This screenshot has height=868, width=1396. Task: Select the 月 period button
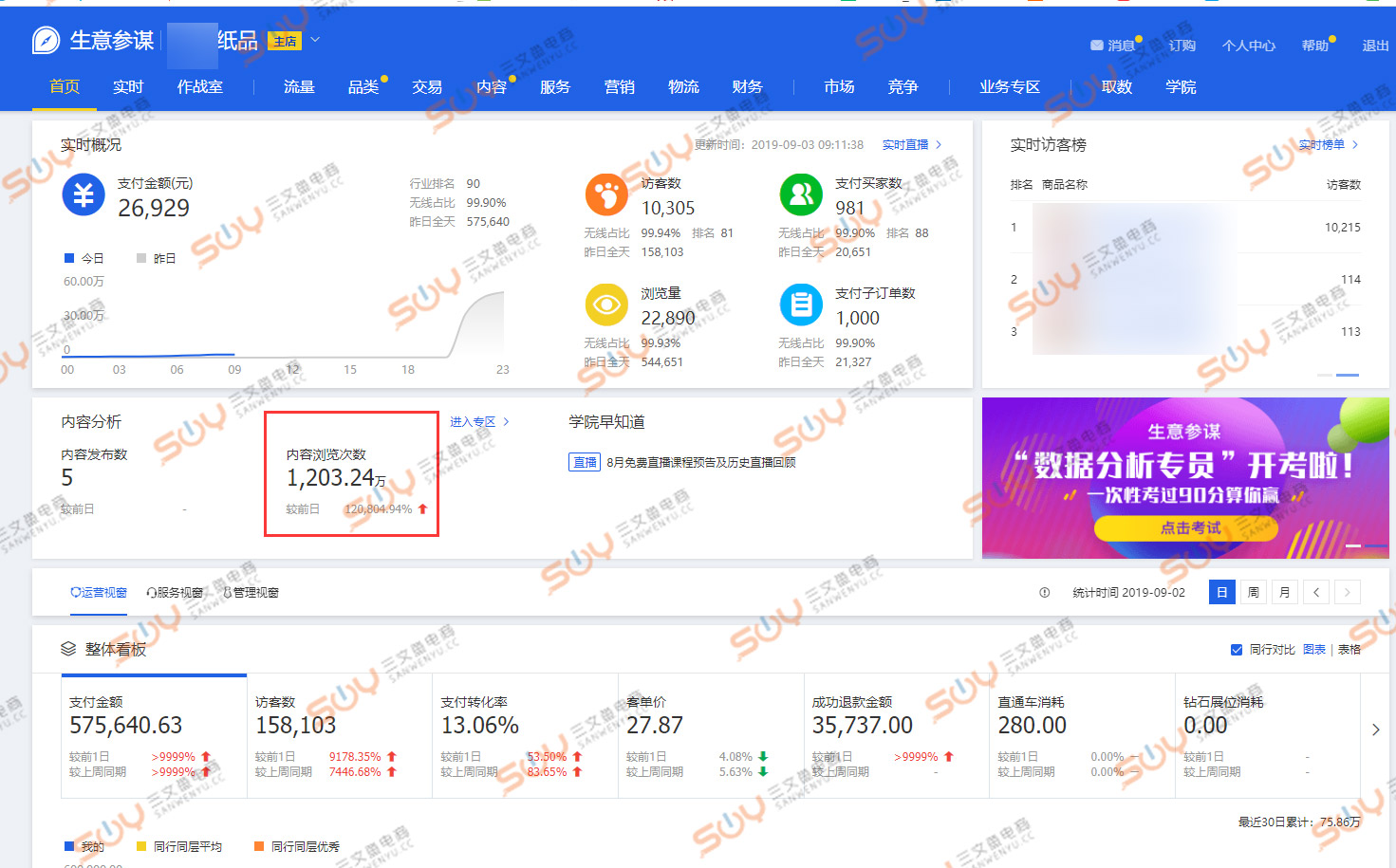click(x=1285, y=593)
